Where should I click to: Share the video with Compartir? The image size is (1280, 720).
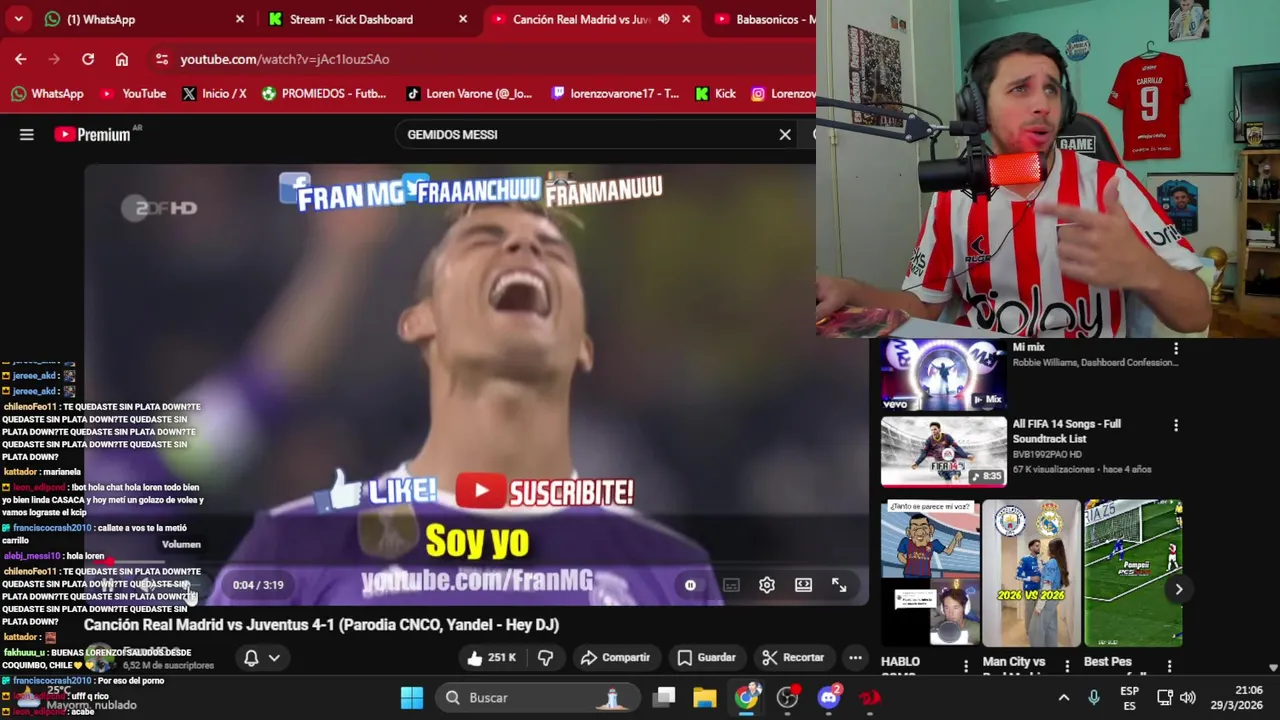pos(615,657)
